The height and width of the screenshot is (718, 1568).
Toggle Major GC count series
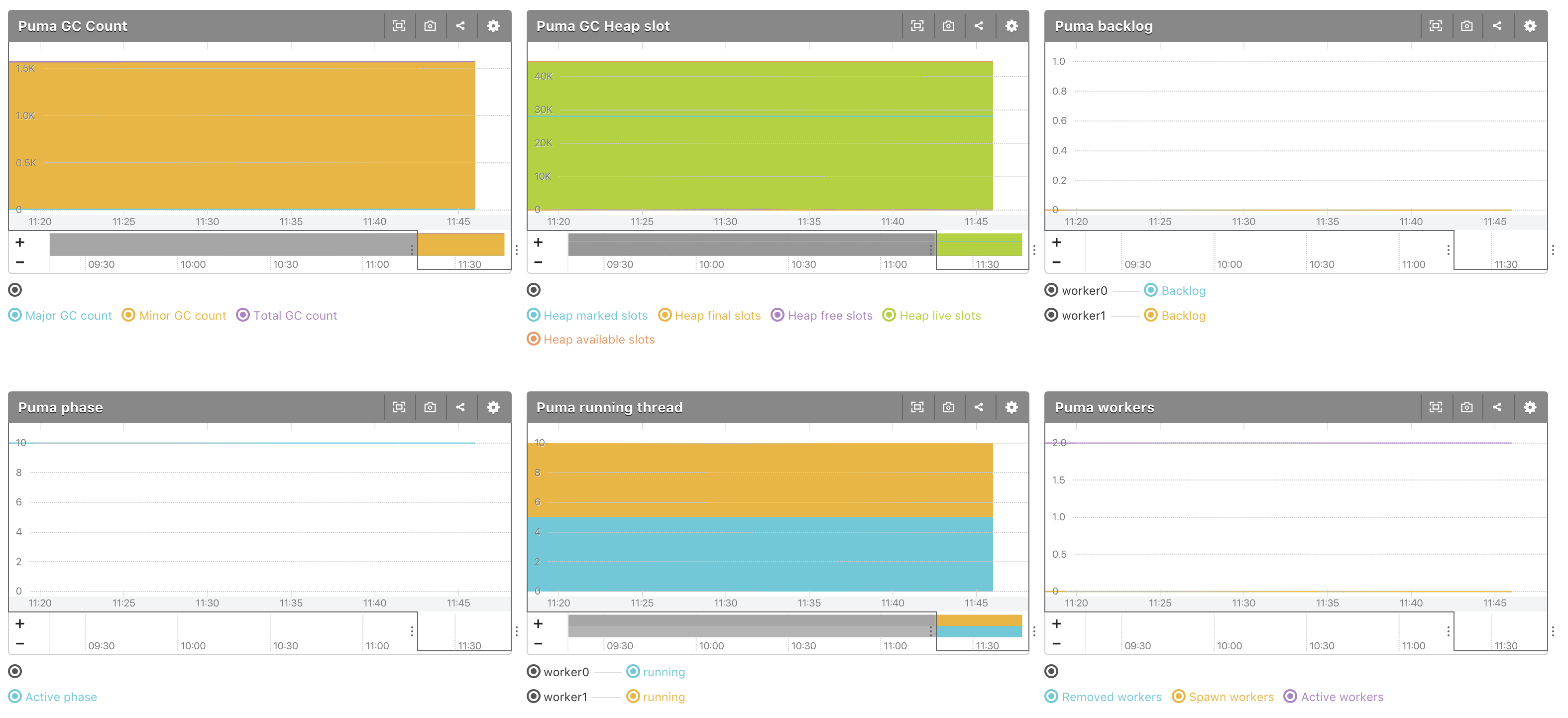(68, 316)
